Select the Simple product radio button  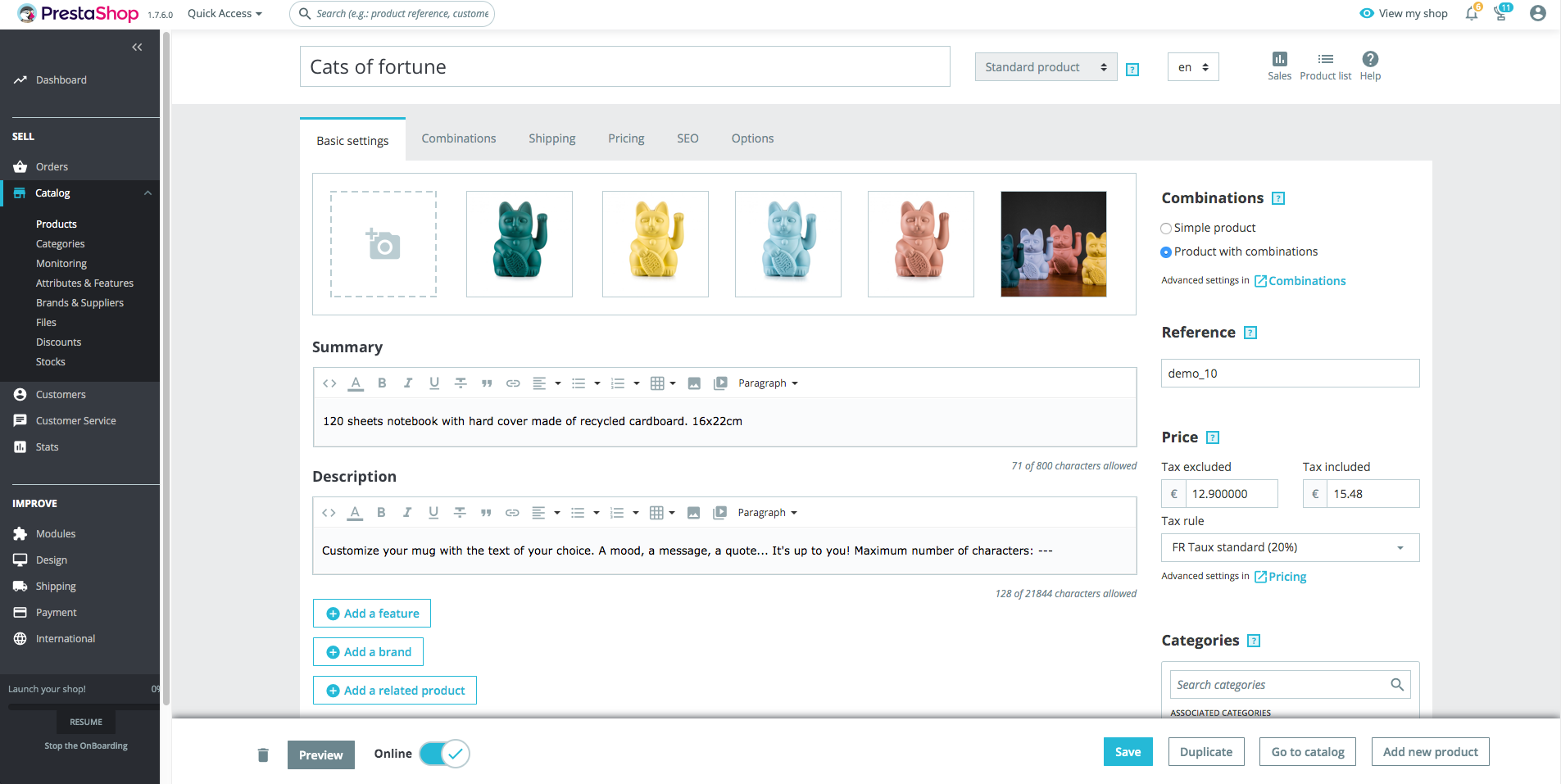1166,229
